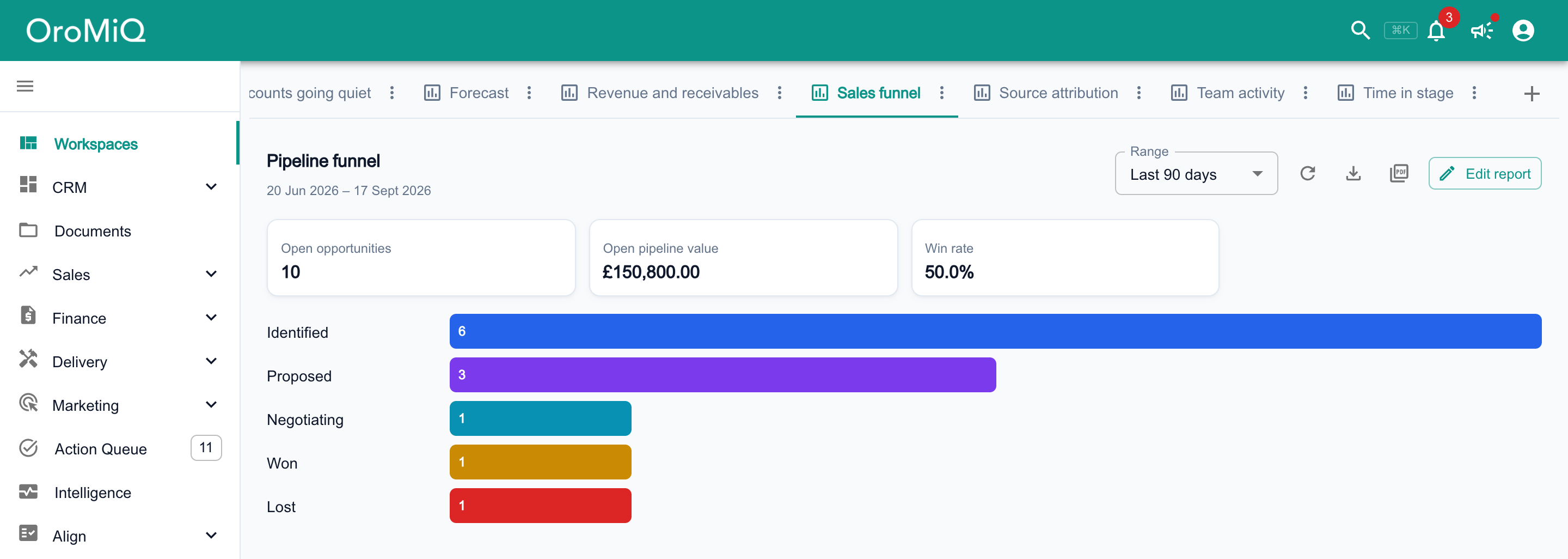
Task: Open the Range Last 90 days dropdown
Action: [x=1196, y=174]
